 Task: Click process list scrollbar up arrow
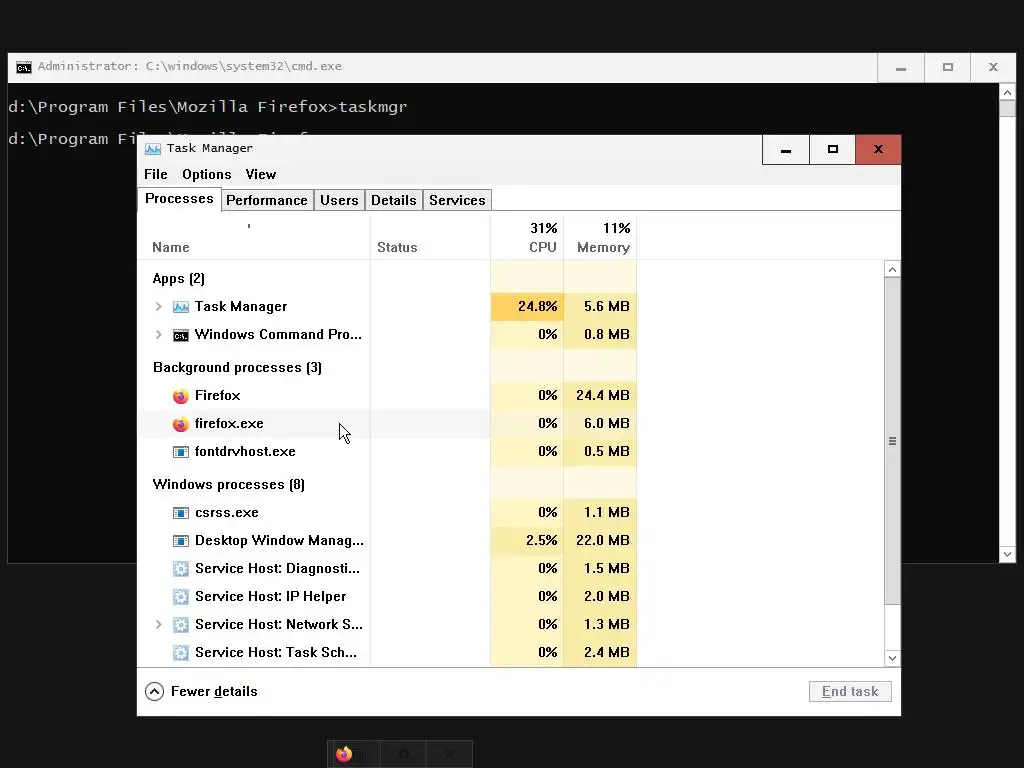[x=892, y=269]
